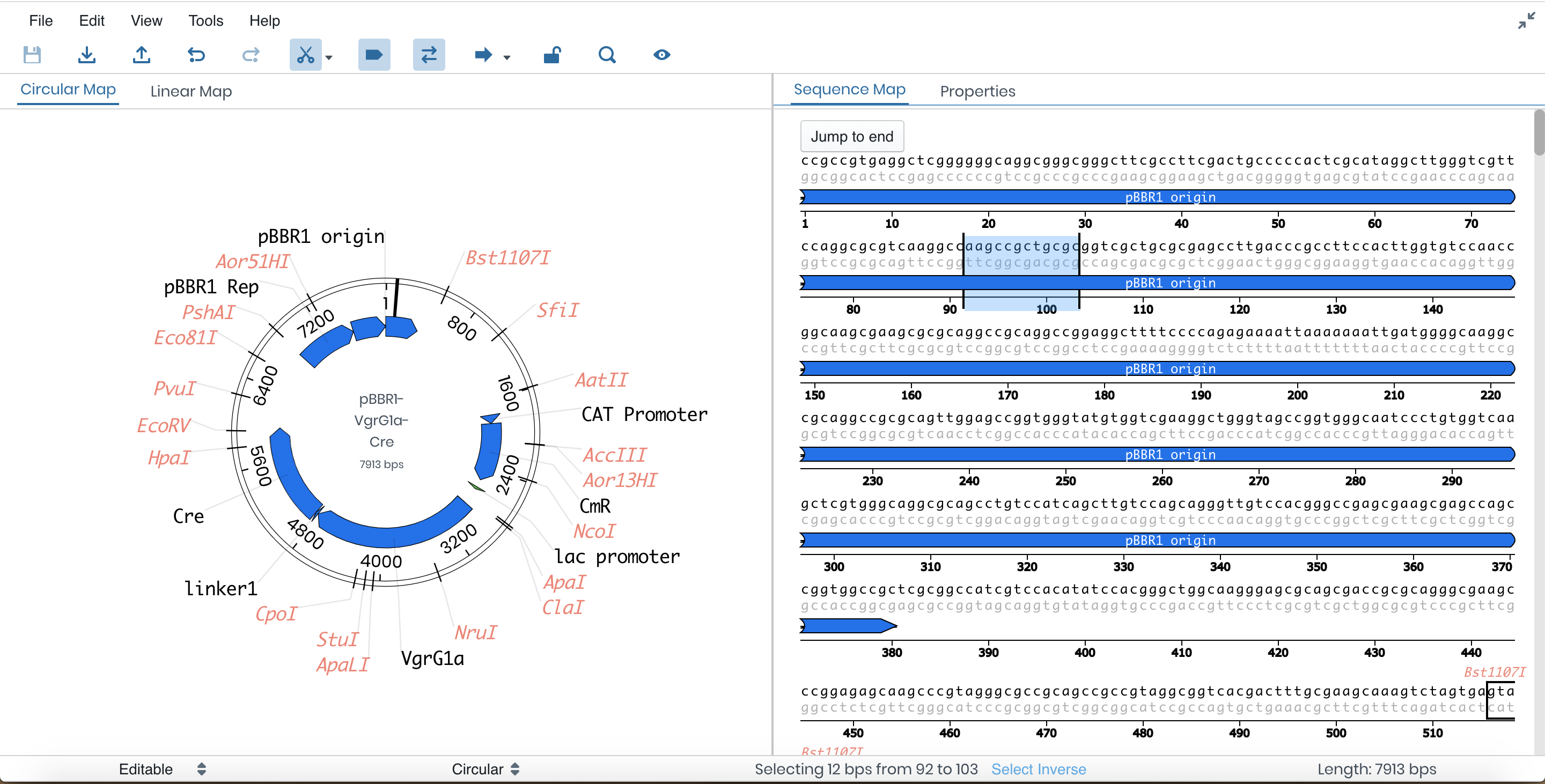The image size is (1545, 784).
Task: Click the upload/export icon
Action: (x=142, y=55)
